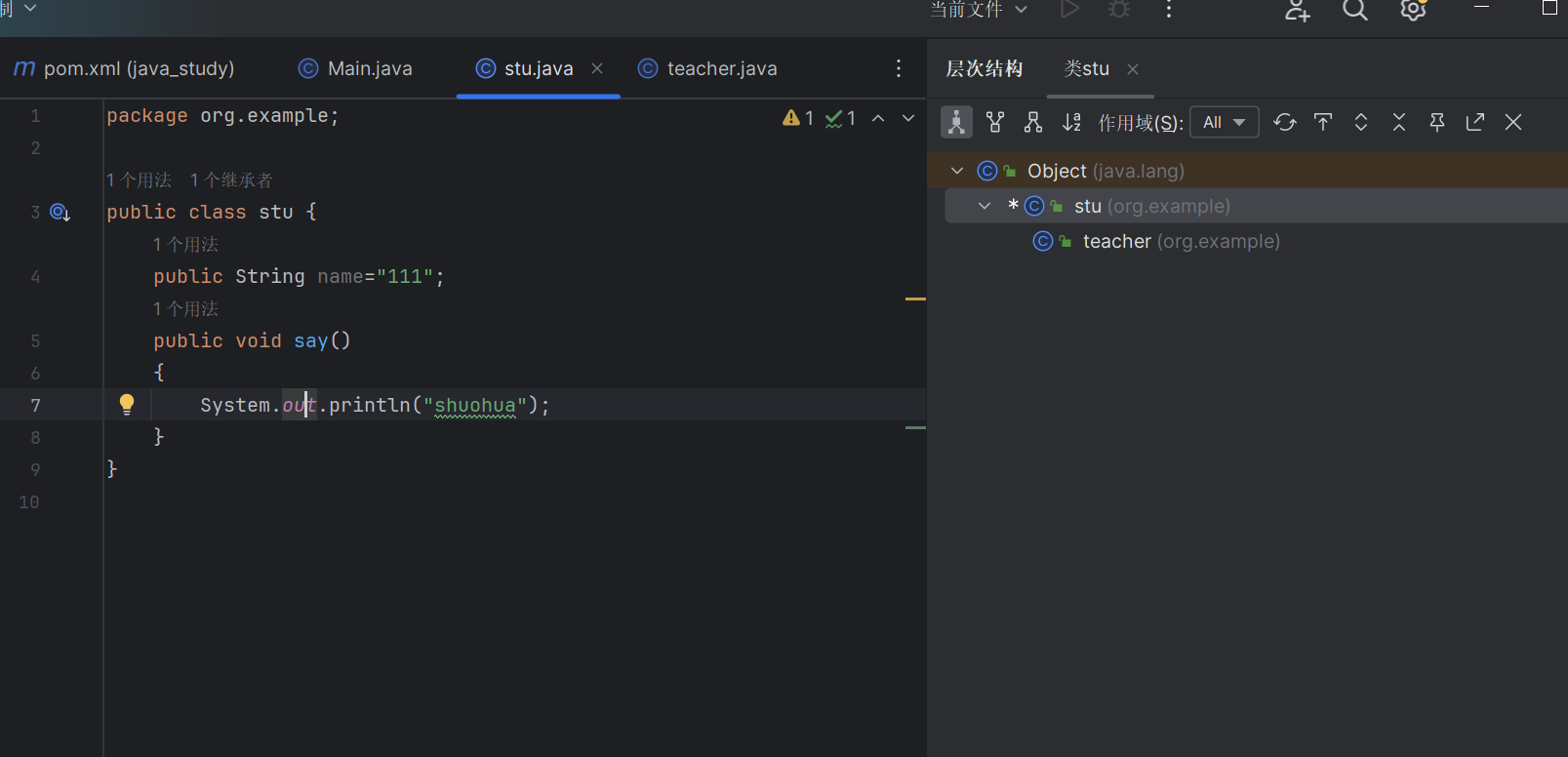1568x757 pixels.
Task: Open the yellow lightbulb quick fix
Action: click(x=127, y=404)
